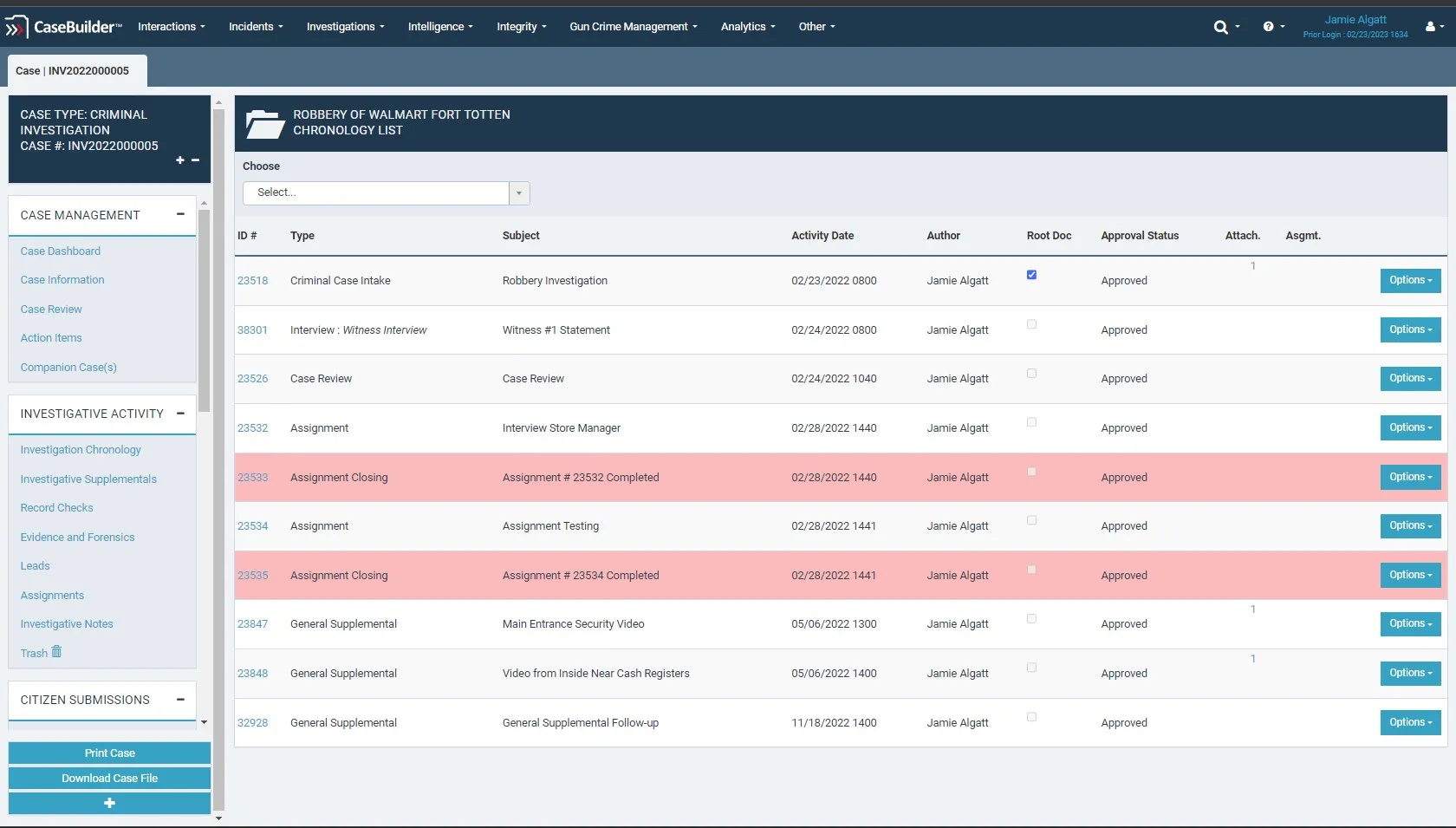Click the Print Case button

click(x=109, y=753)
